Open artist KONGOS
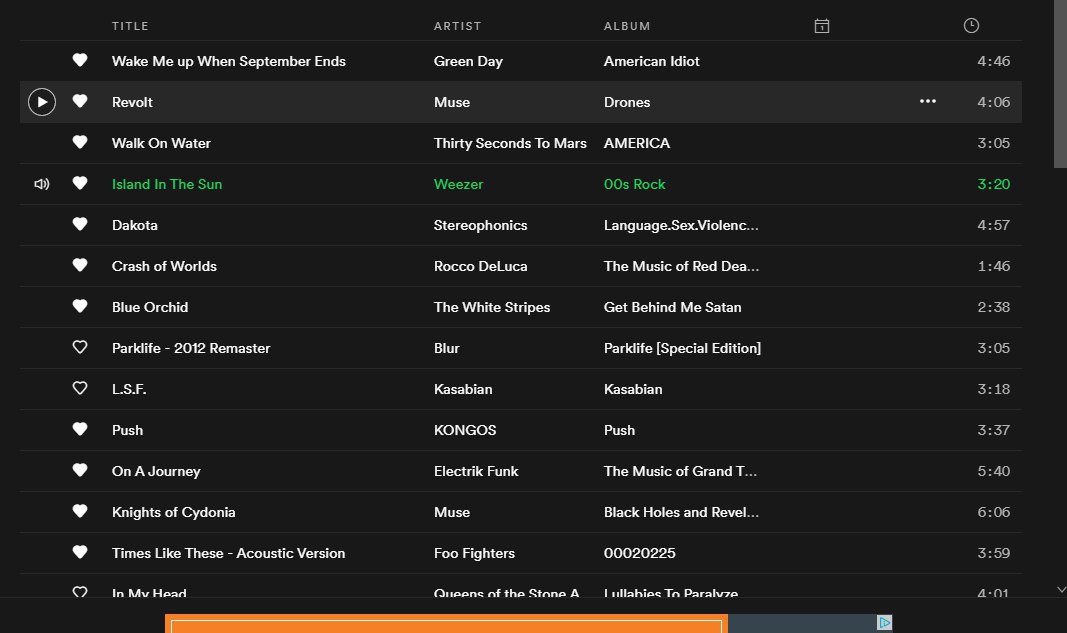The height and width of the screenshot is (633, 1067). (465, 430)
